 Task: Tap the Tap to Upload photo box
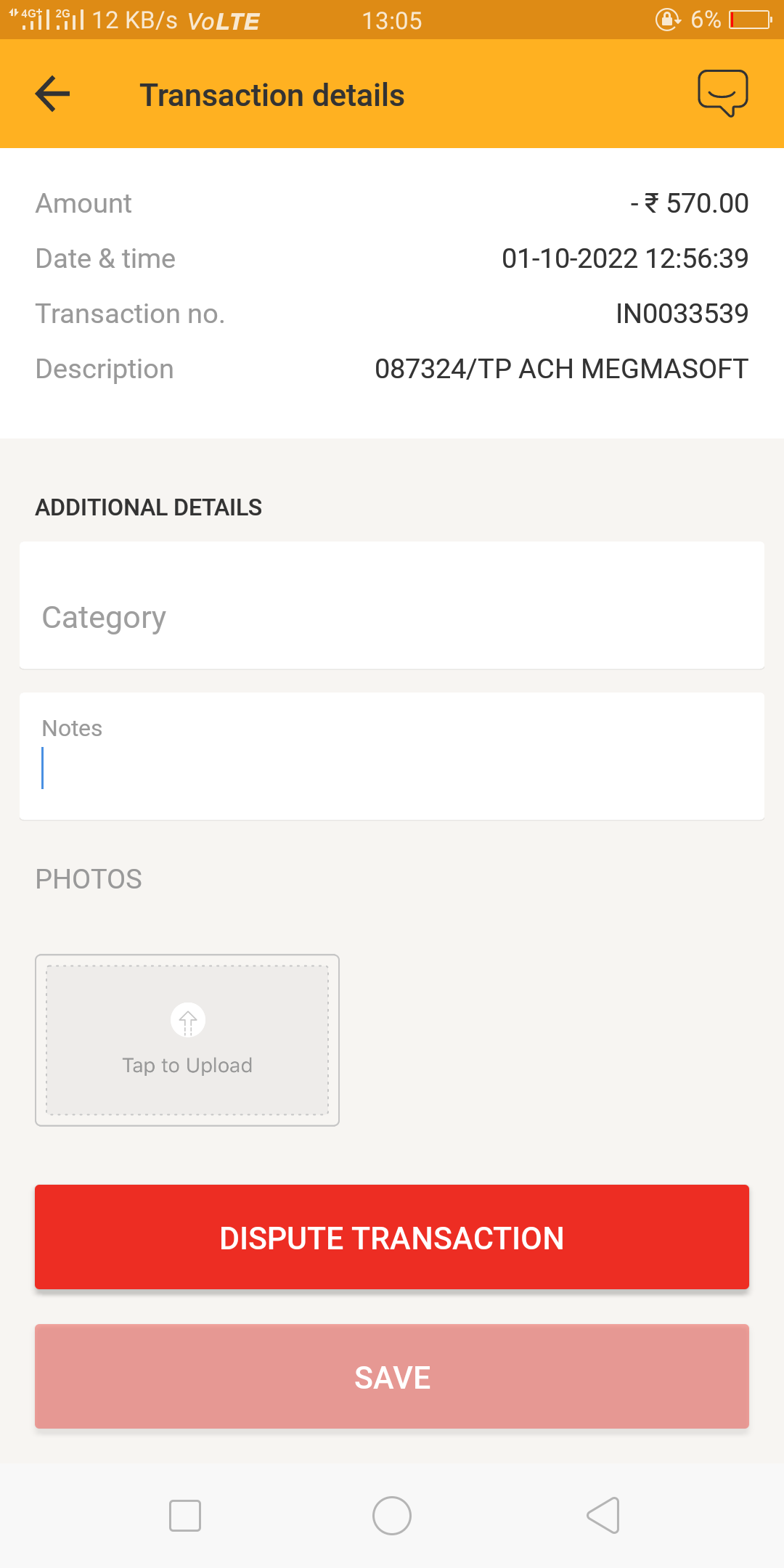pos(187,1040)
